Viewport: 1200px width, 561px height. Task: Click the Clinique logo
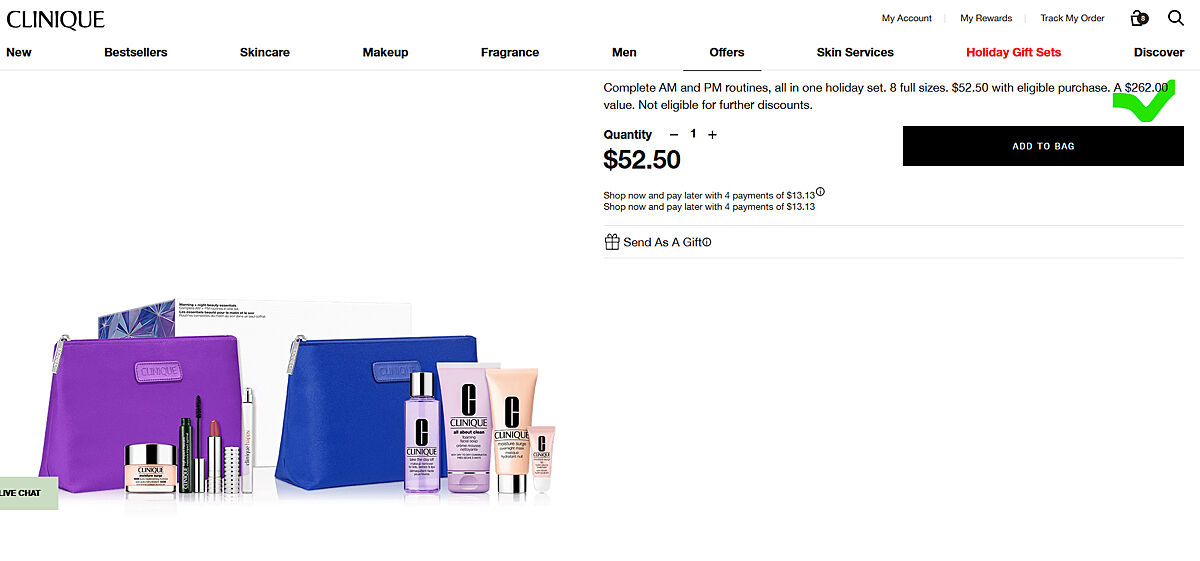(55, 20)
